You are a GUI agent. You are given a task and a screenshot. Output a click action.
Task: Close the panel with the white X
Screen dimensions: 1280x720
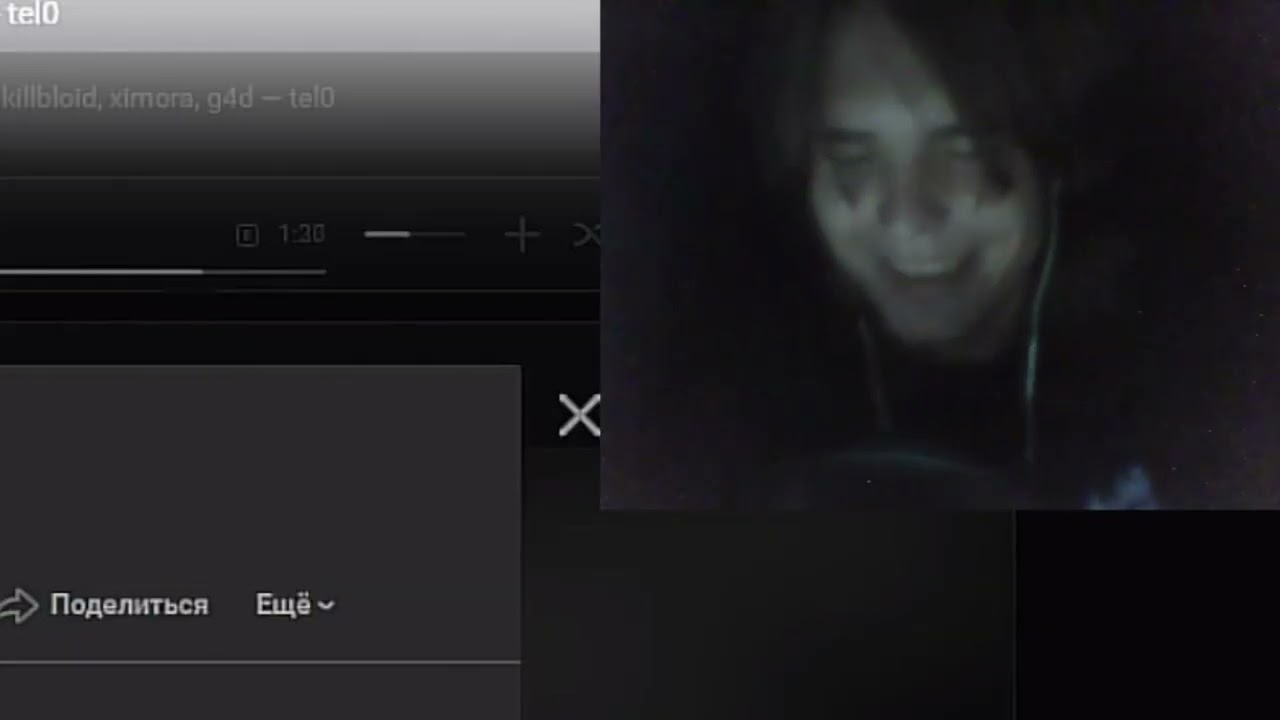pyautogui.click(x=579, y=415)
